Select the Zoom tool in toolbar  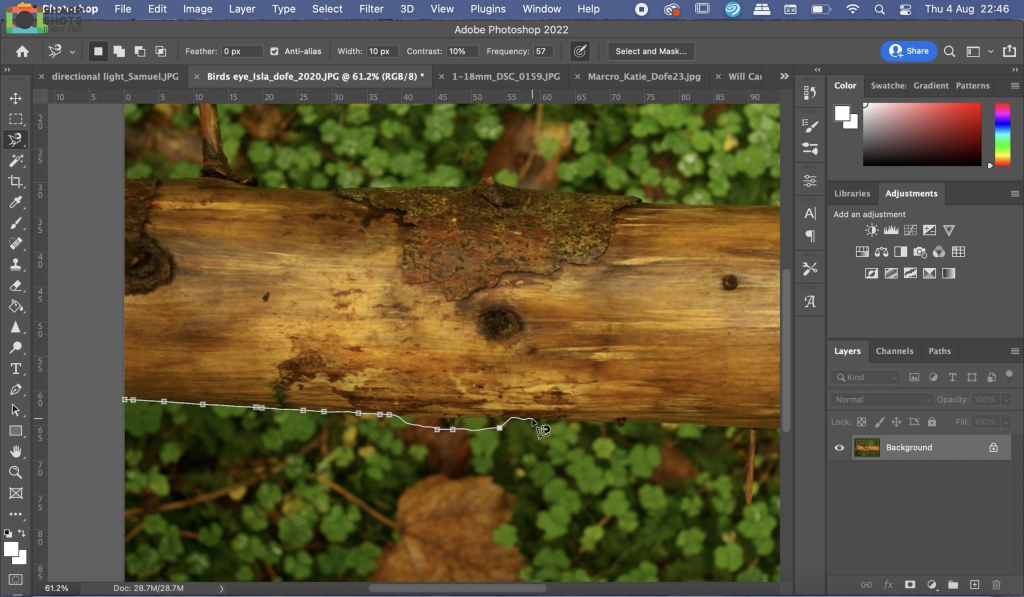[16, 472]
